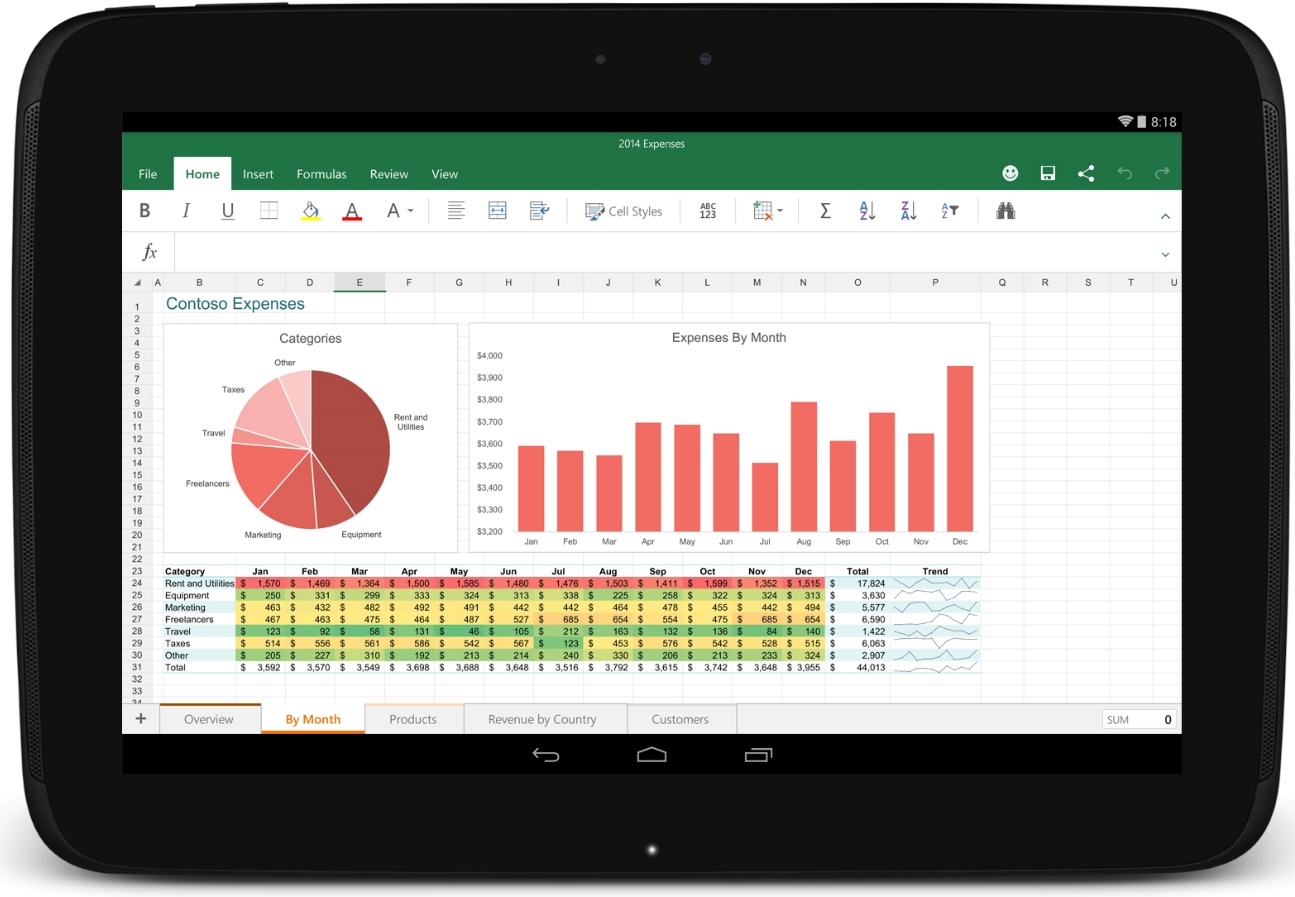Sort data with the A-Z sort icon

tap(866, 210)
